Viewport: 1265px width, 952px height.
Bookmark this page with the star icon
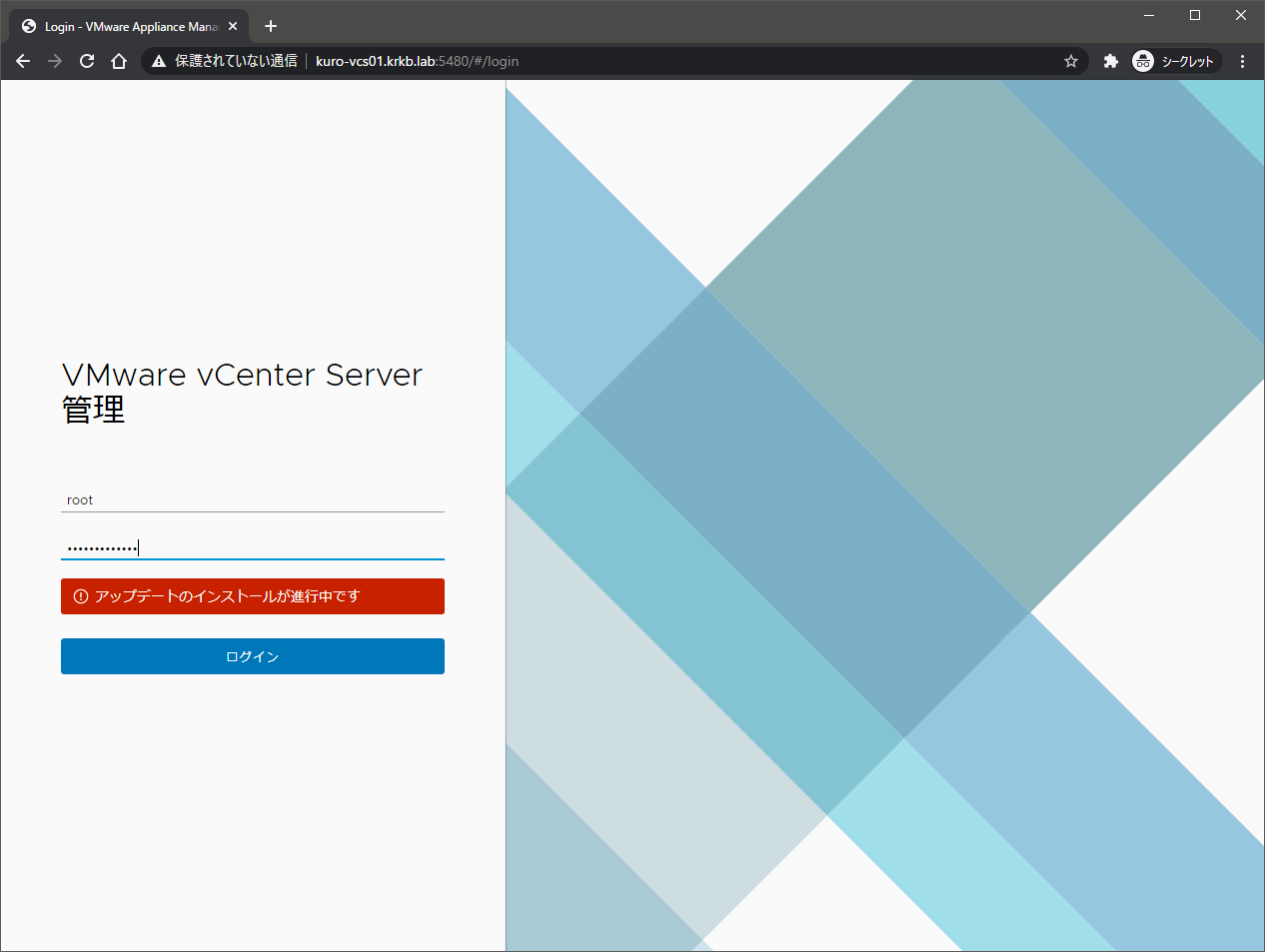click(x=1071, y=61)
